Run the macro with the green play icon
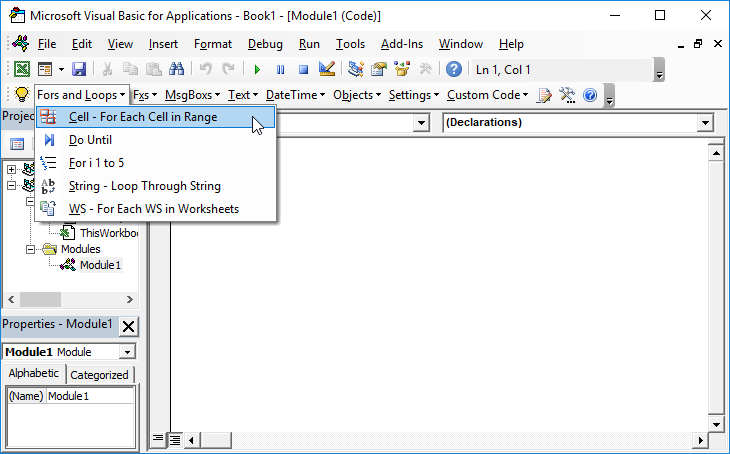730x454 pixels. pyautogui.click(x=257, y=70)
